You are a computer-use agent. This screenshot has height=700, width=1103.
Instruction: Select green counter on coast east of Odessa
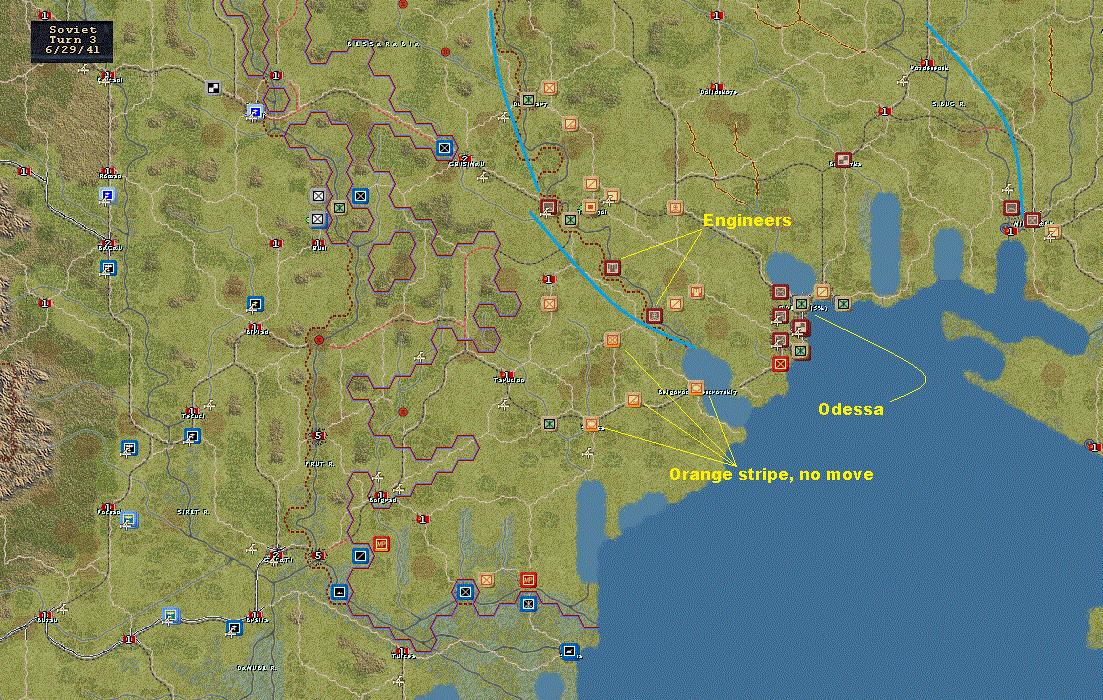(843, 304)
